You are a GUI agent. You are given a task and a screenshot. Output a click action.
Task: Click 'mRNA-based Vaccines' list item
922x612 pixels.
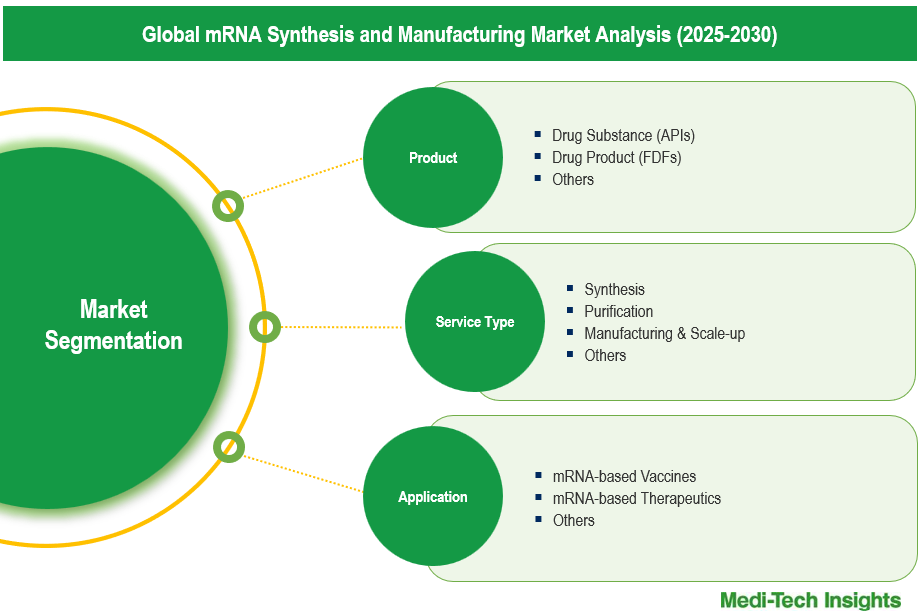point(624,476)
